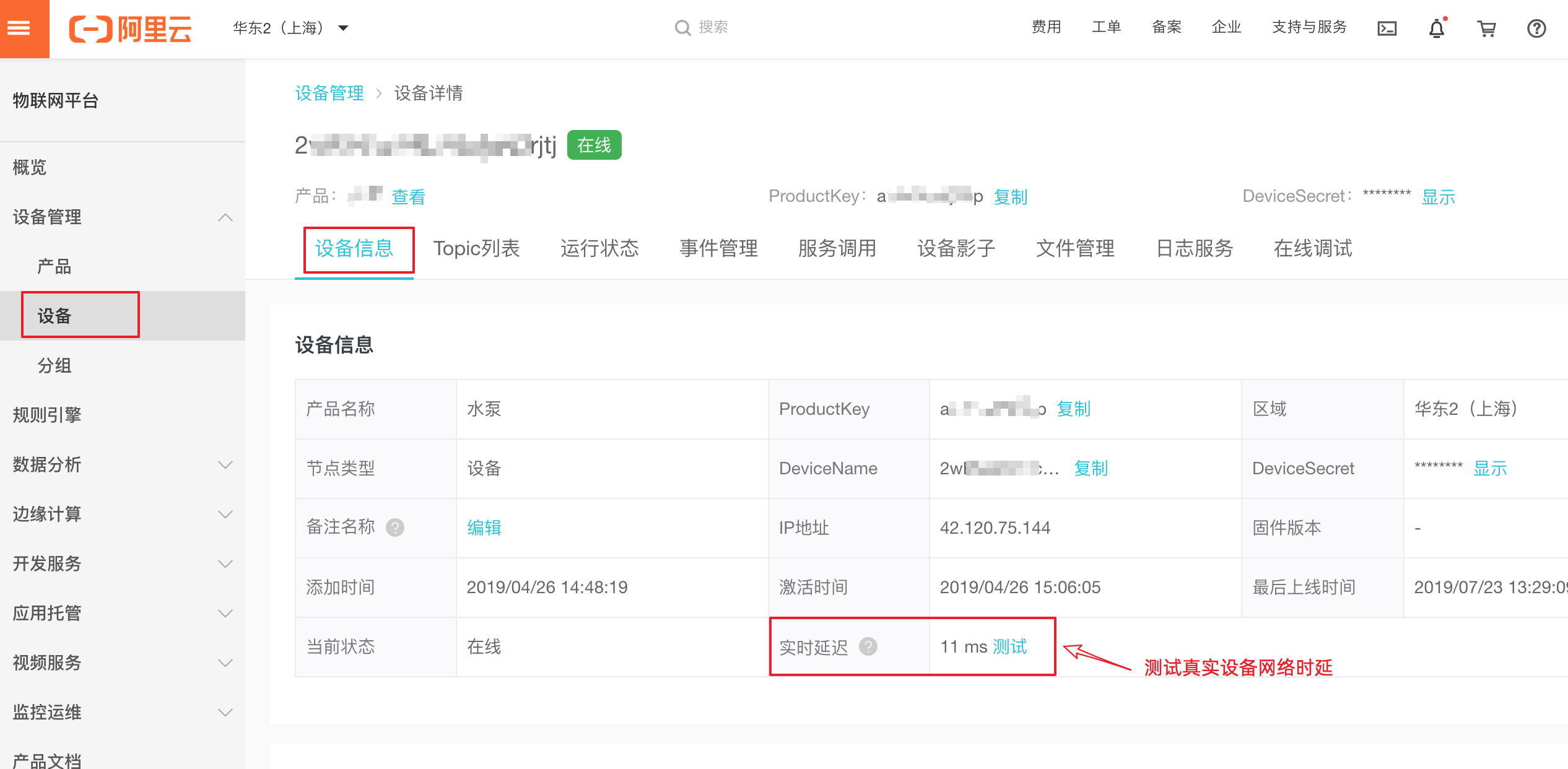Click the Alibaba Cloud logo

(130, 28)
